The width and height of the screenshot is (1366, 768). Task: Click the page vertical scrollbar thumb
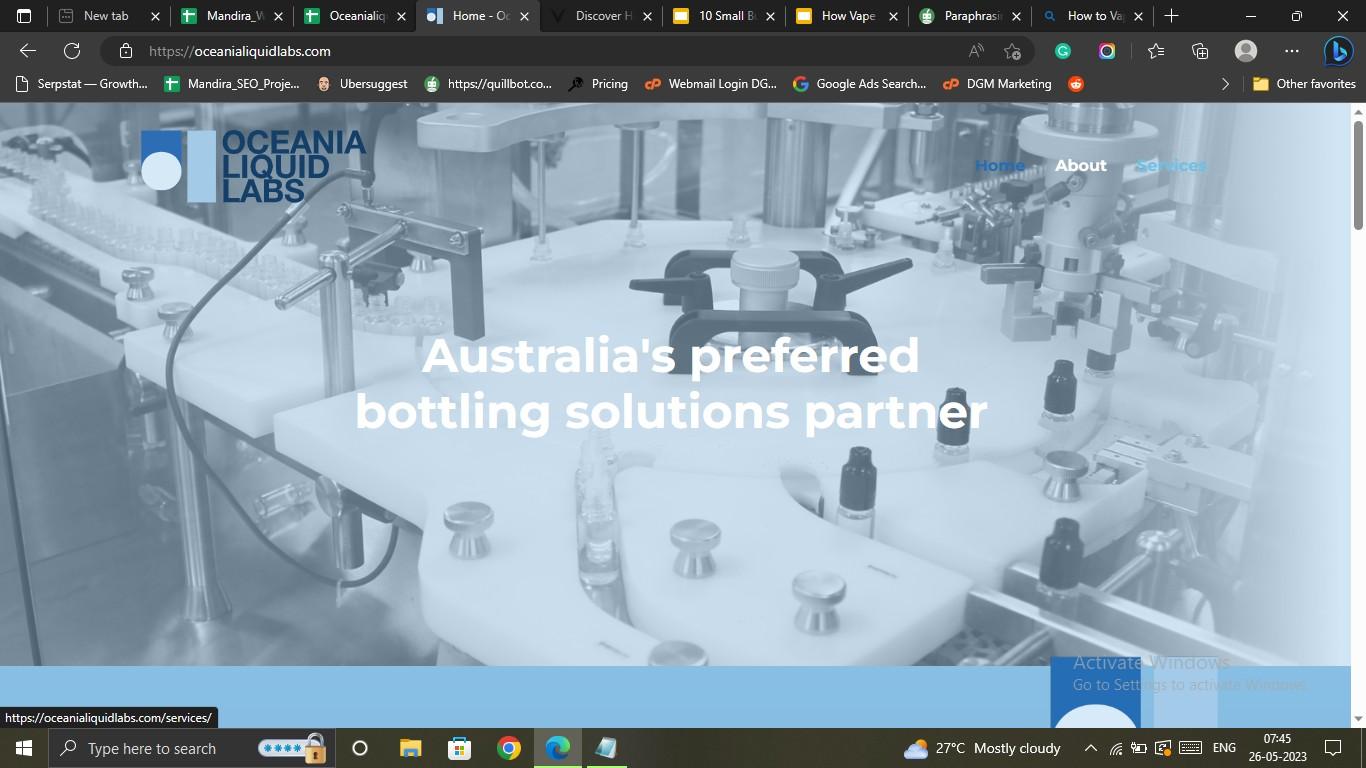(1358, 175)
